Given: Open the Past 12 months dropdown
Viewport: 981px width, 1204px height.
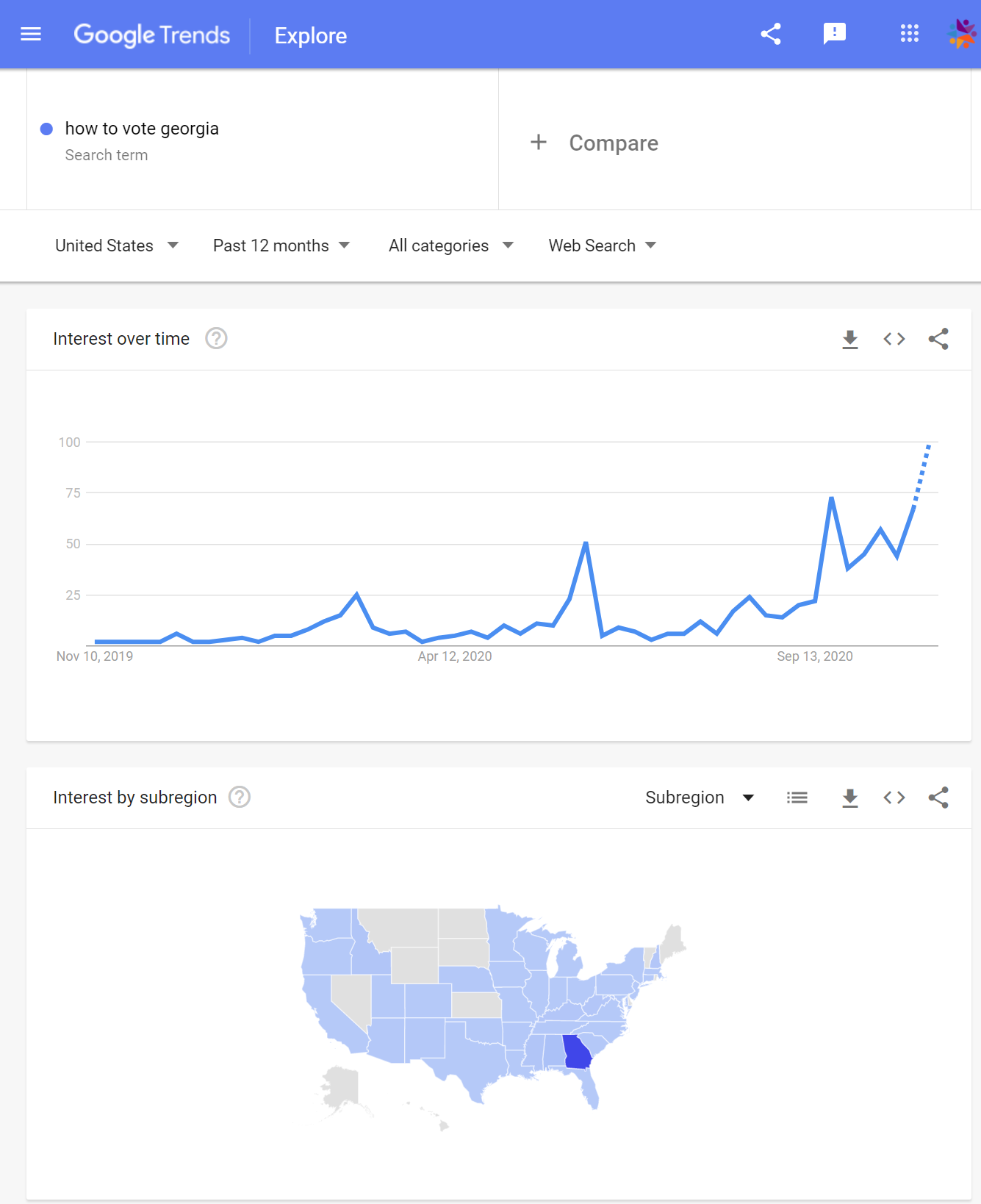Looking at the screenshot, I should [x=281, y=246].
